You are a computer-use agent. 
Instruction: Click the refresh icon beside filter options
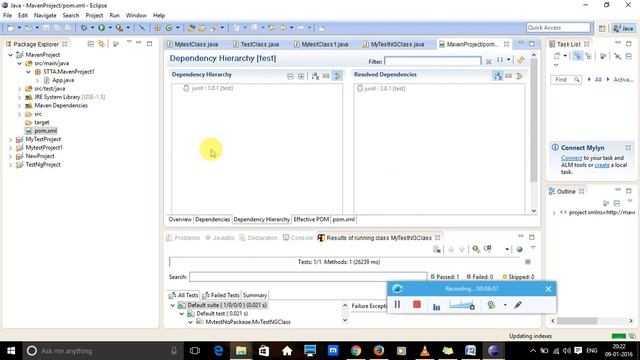(x=520, y=60)
